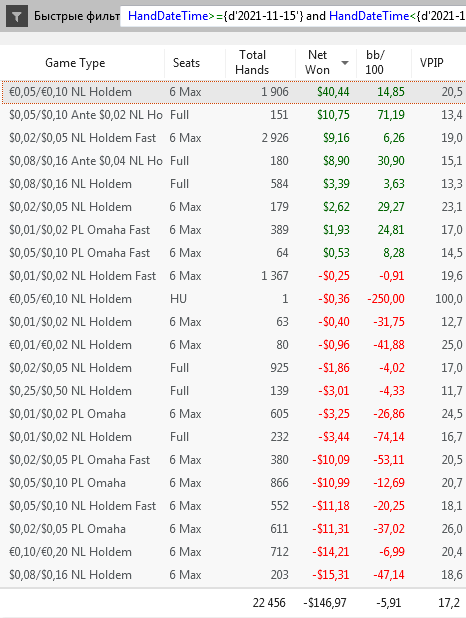Image resolution: width=466 pixels, height=618 pixels.
Task: Select the $0,02/$0,05 NL Holdem Fast row
Action: [233, 138]
